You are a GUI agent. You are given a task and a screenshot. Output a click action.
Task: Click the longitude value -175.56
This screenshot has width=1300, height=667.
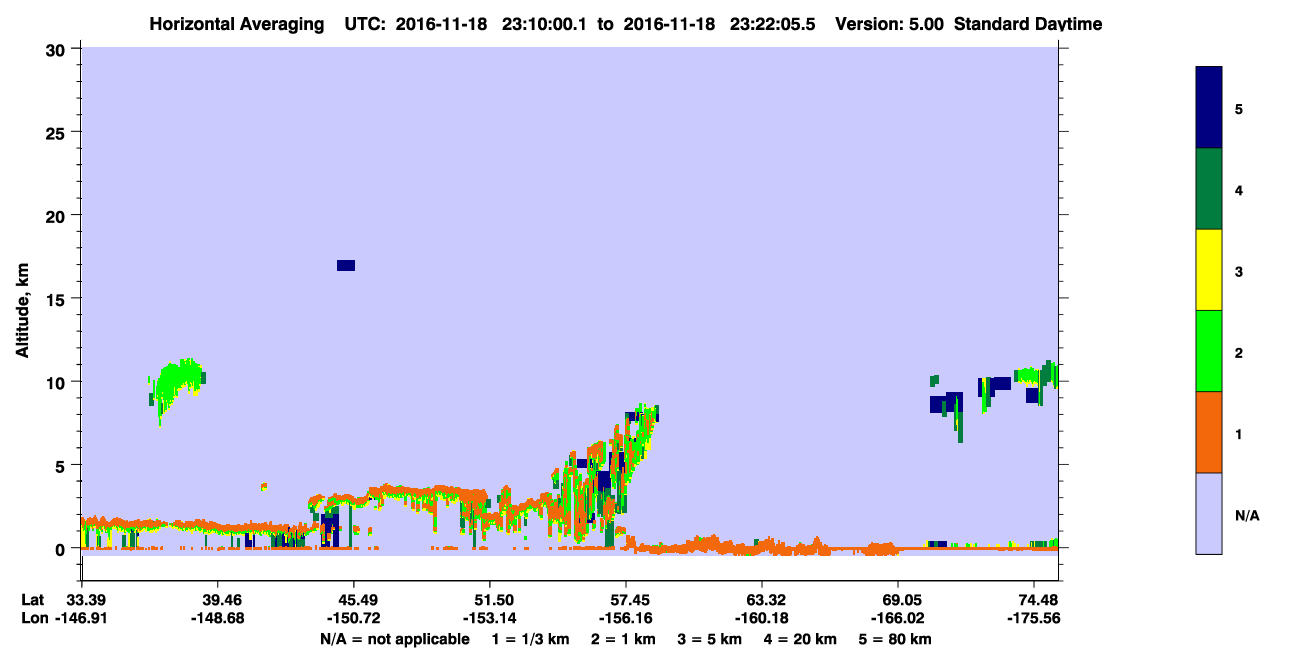point(1034,618)
